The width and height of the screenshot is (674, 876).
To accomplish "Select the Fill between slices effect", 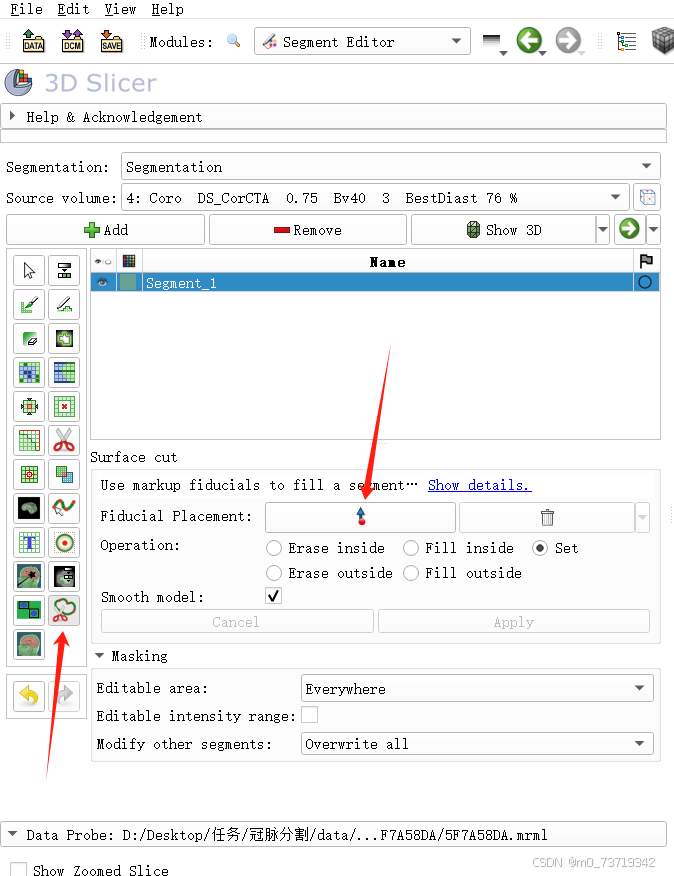I will point(64,373).
